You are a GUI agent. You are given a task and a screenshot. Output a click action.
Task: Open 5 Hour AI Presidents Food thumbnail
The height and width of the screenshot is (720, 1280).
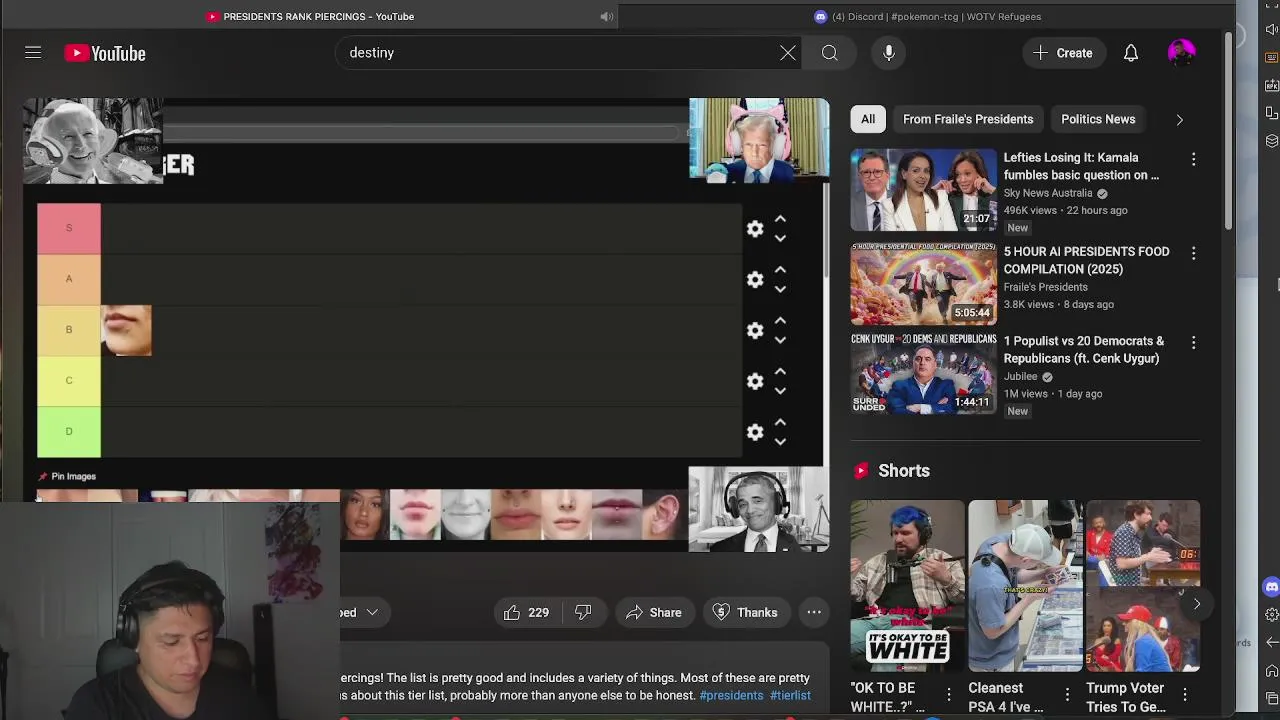(924, 284)
